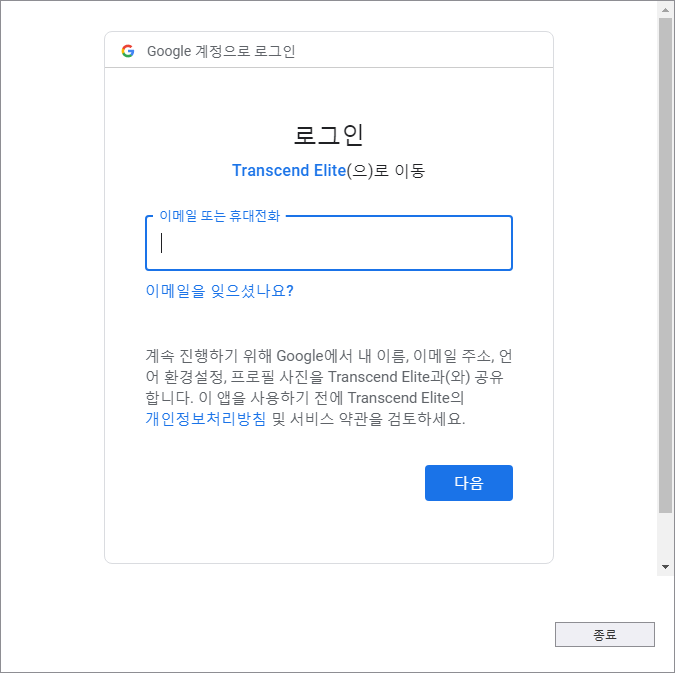Click the 종료 button
The width and height of the screenshot is (675, 673).
(x=605, y=634)
